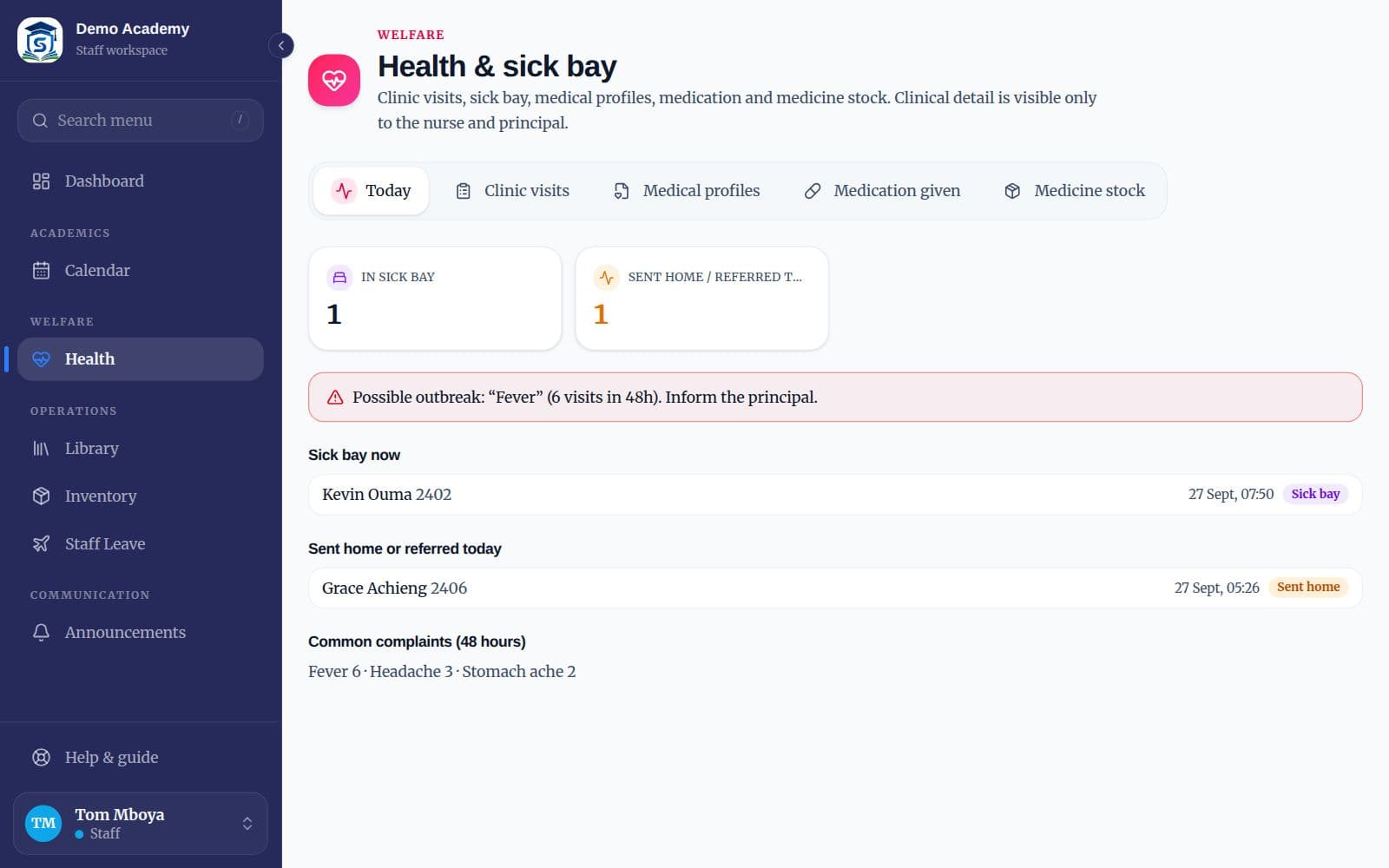Image resolution: width=1389 pixels, height=868 pixels.
Task: Click the Announcements menu label
Action: click(125, 633)
